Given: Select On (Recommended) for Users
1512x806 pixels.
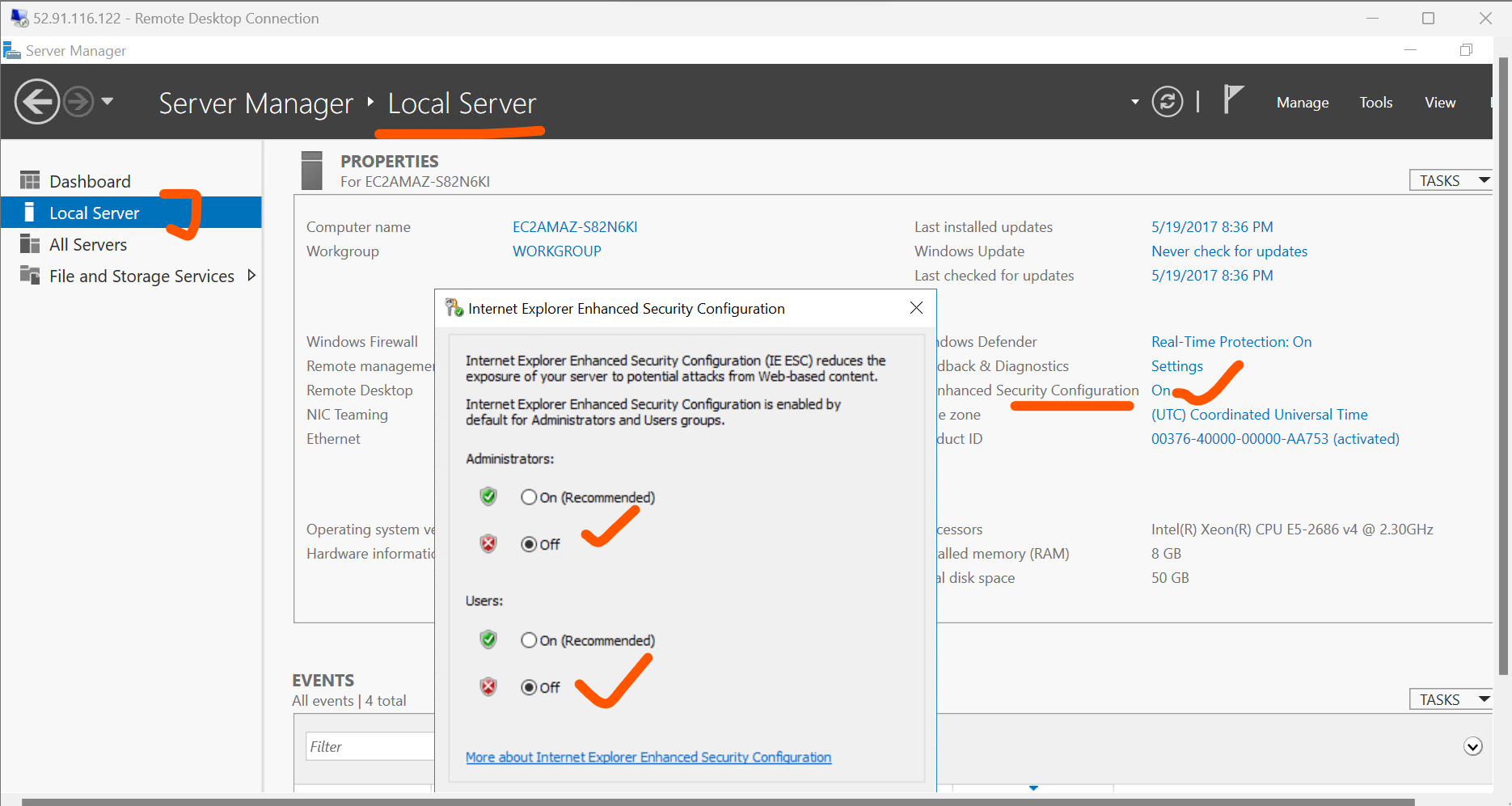Looking at the screenshot, I should click(x=529, y=640).
